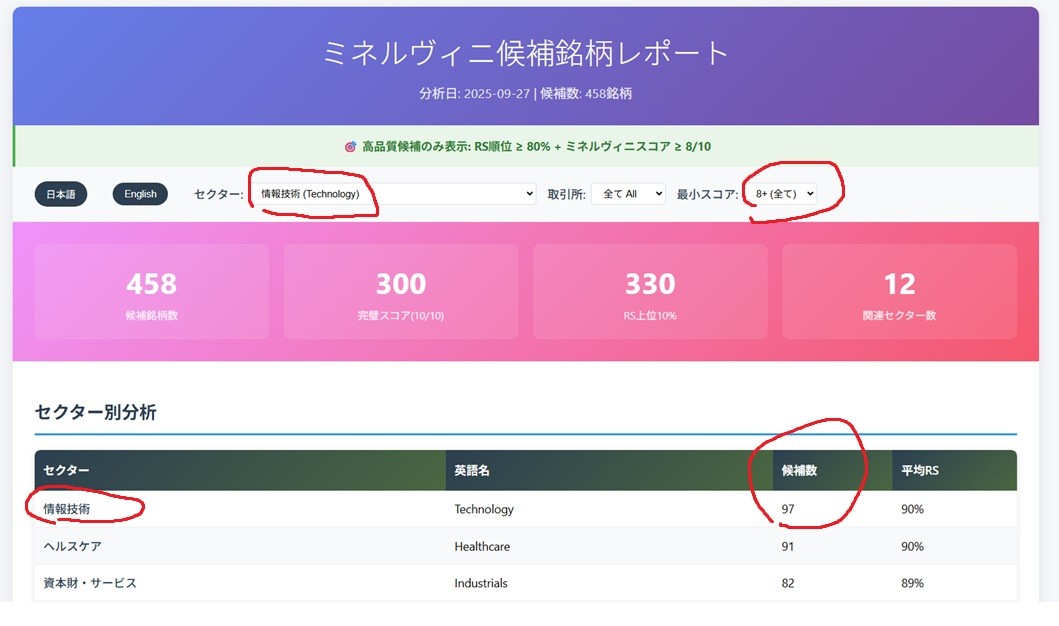This screenshot has width=1059, height=626.
Task: Switch language to English
Action: pyautogui.click(x=140, y=194)
